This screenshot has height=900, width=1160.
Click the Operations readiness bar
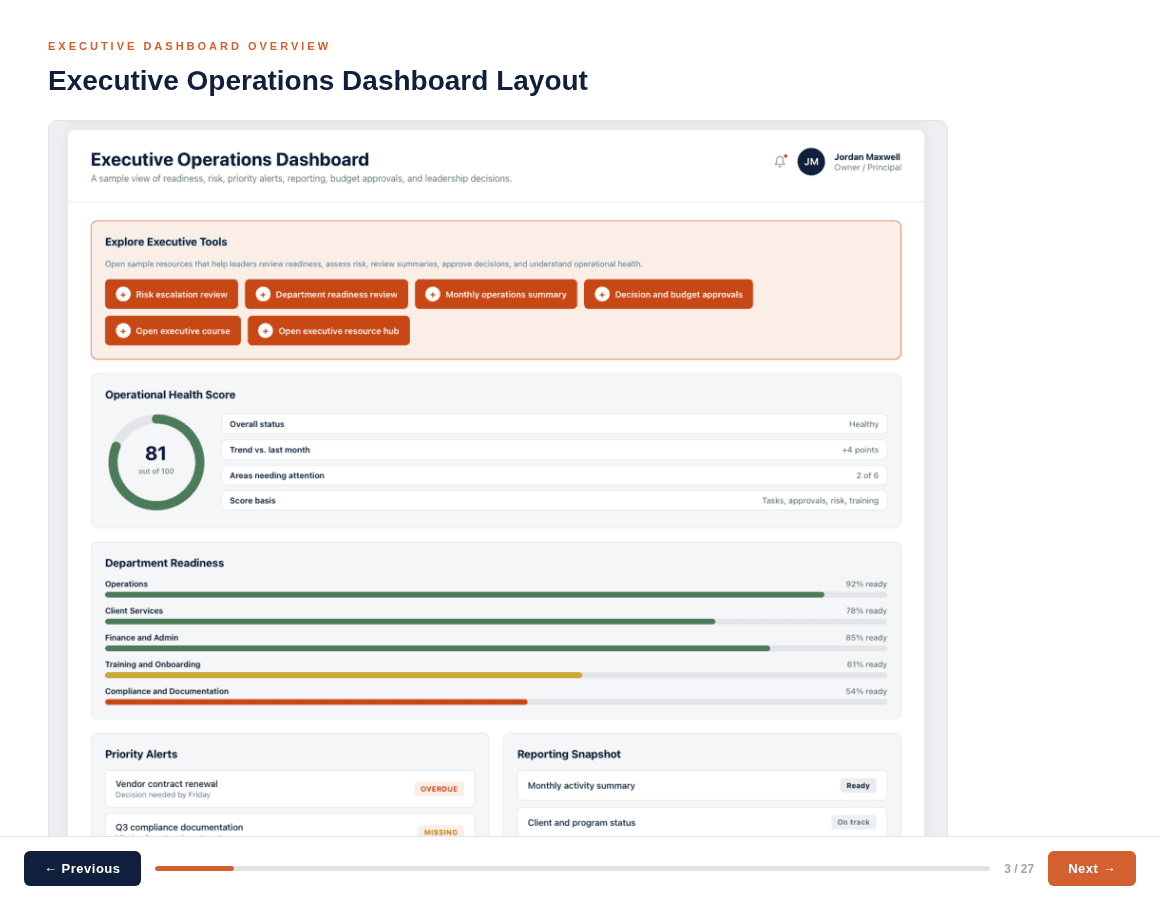click(496, 595)
